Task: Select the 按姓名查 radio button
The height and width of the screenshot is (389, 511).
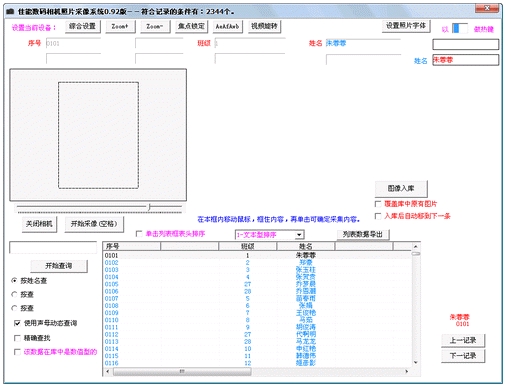Action: pos(14,281)
